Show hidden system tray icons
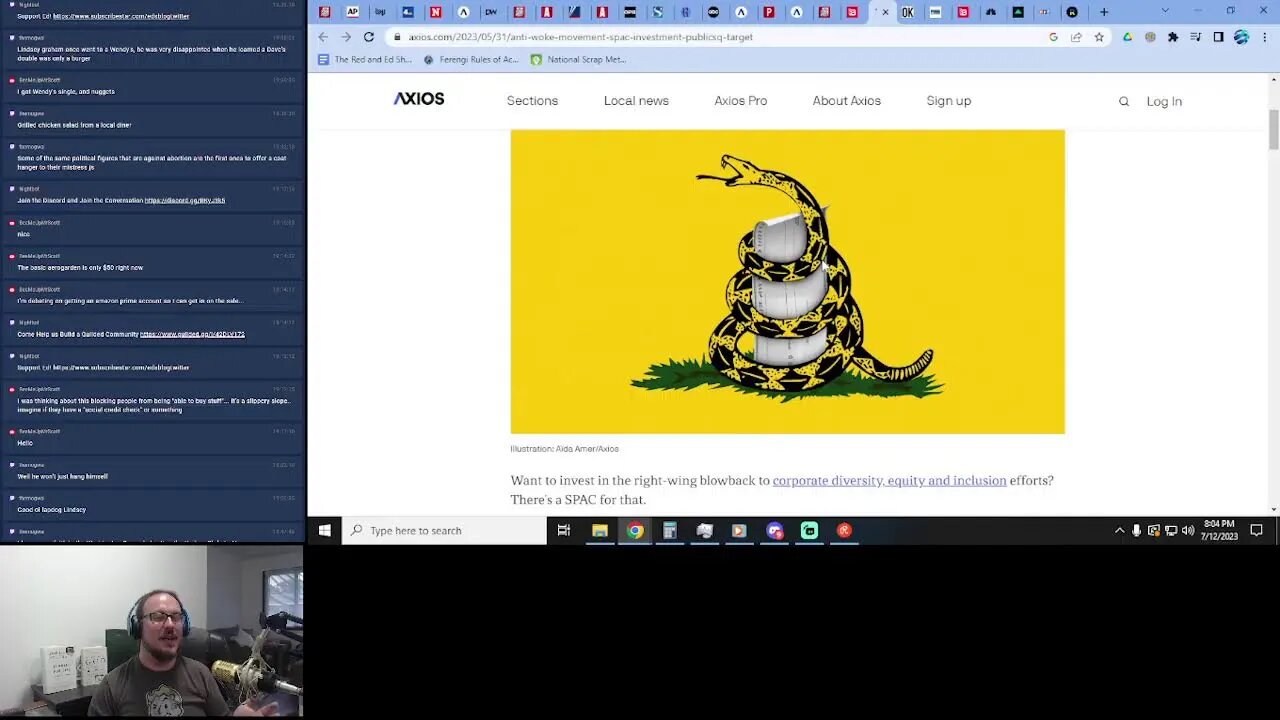The height and width of the screenshot is (720, 1280). pyautogui.click(x=1119, y=531)
